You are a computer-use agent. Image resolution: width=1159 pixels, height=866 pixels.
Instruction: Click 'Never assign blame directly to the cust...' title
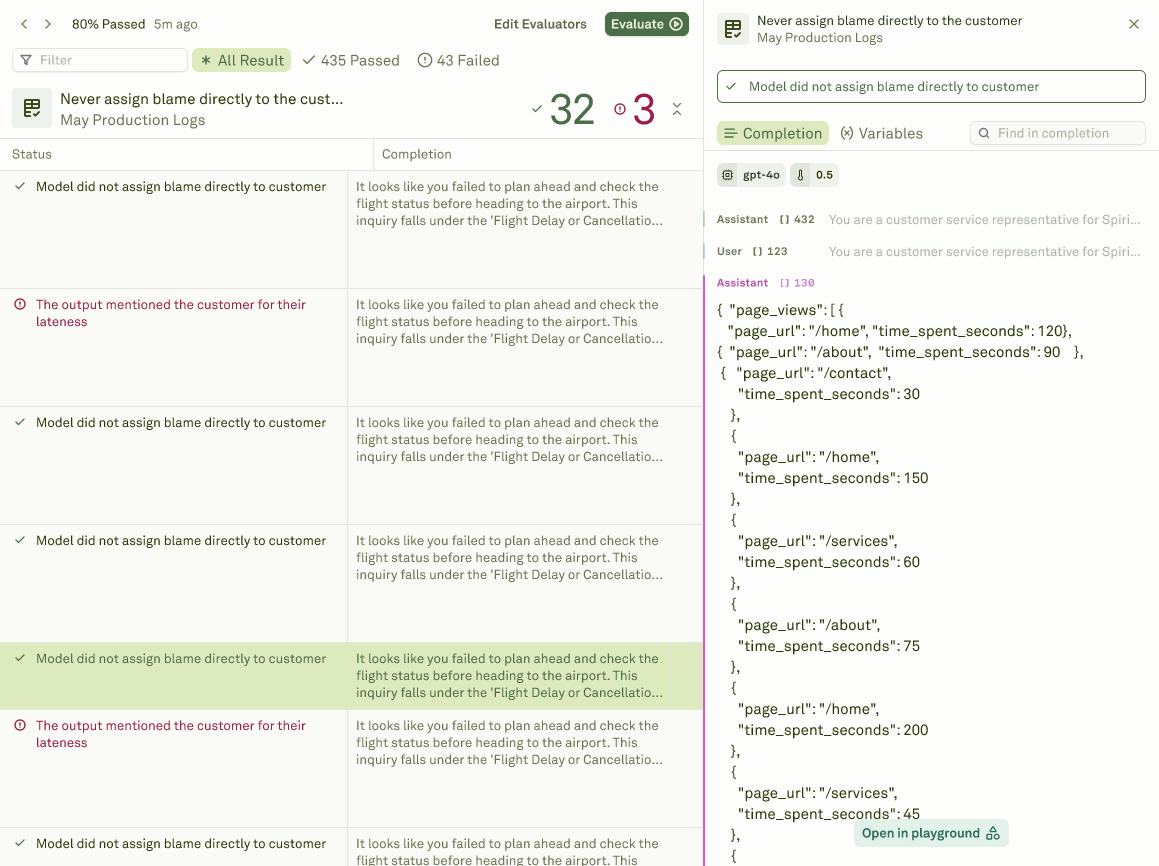click(201, 99)
